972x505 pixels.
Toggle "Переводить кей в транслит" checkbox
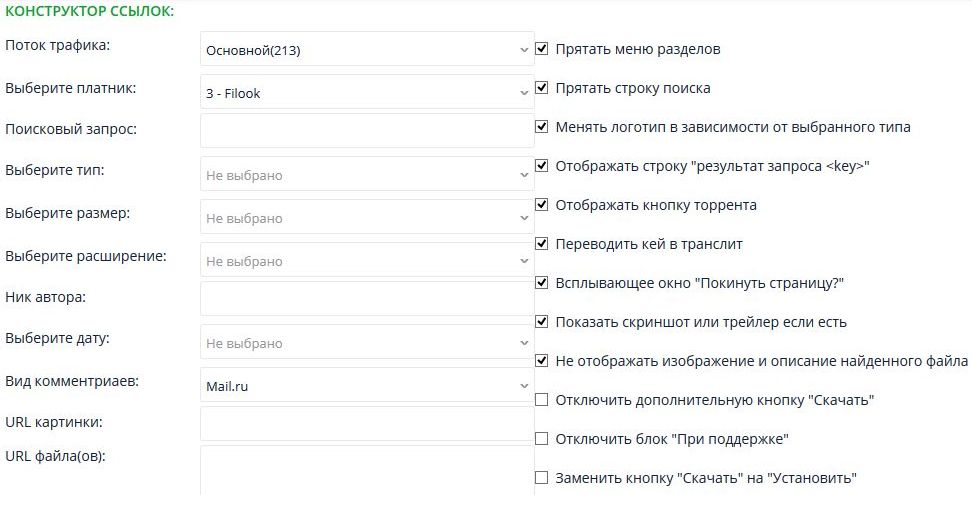click(542, 244)
